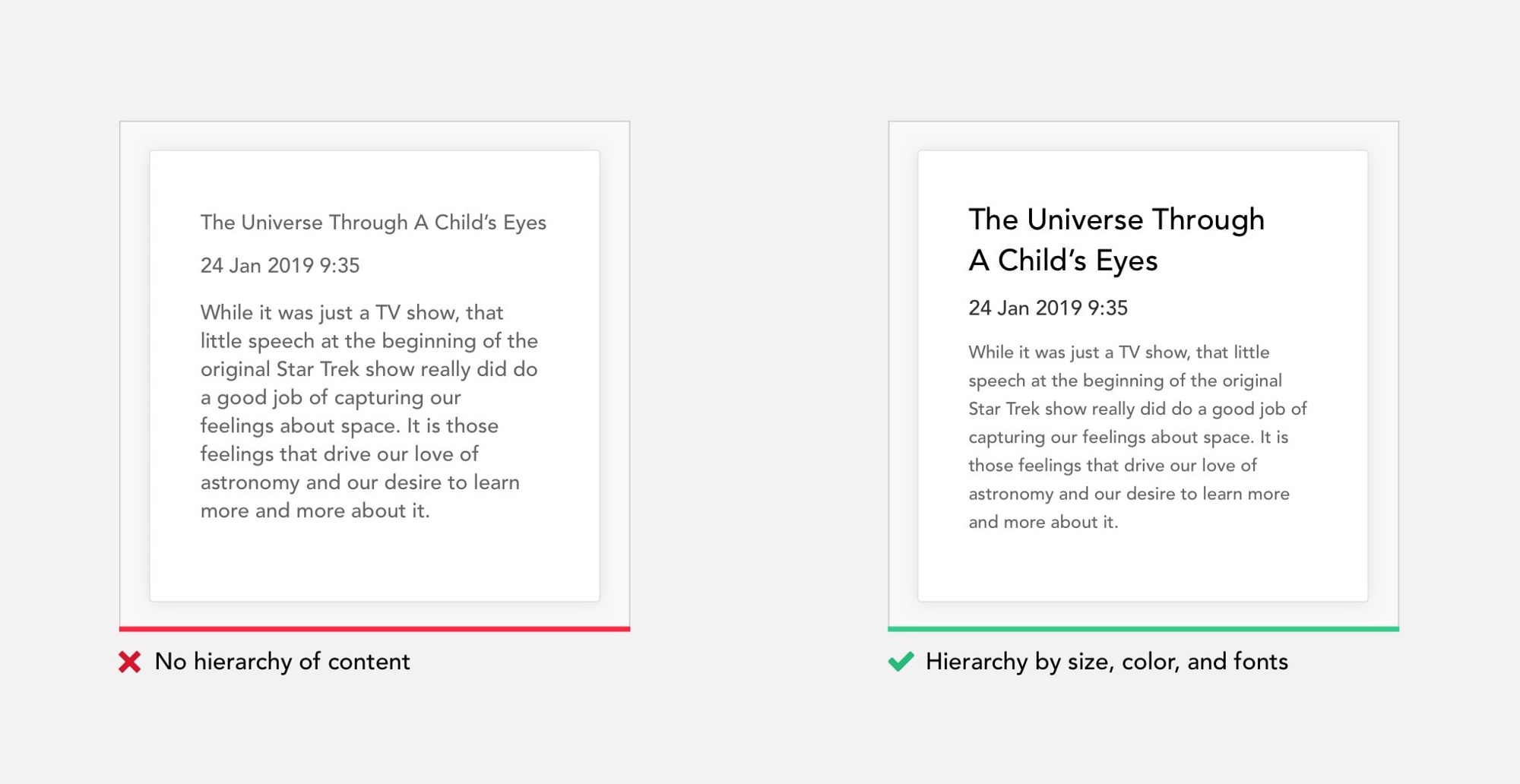The height and width of the screenshot is (784, 1520).
Task: Click the word 'Universe' in the bold heading
Action: 1085,220
